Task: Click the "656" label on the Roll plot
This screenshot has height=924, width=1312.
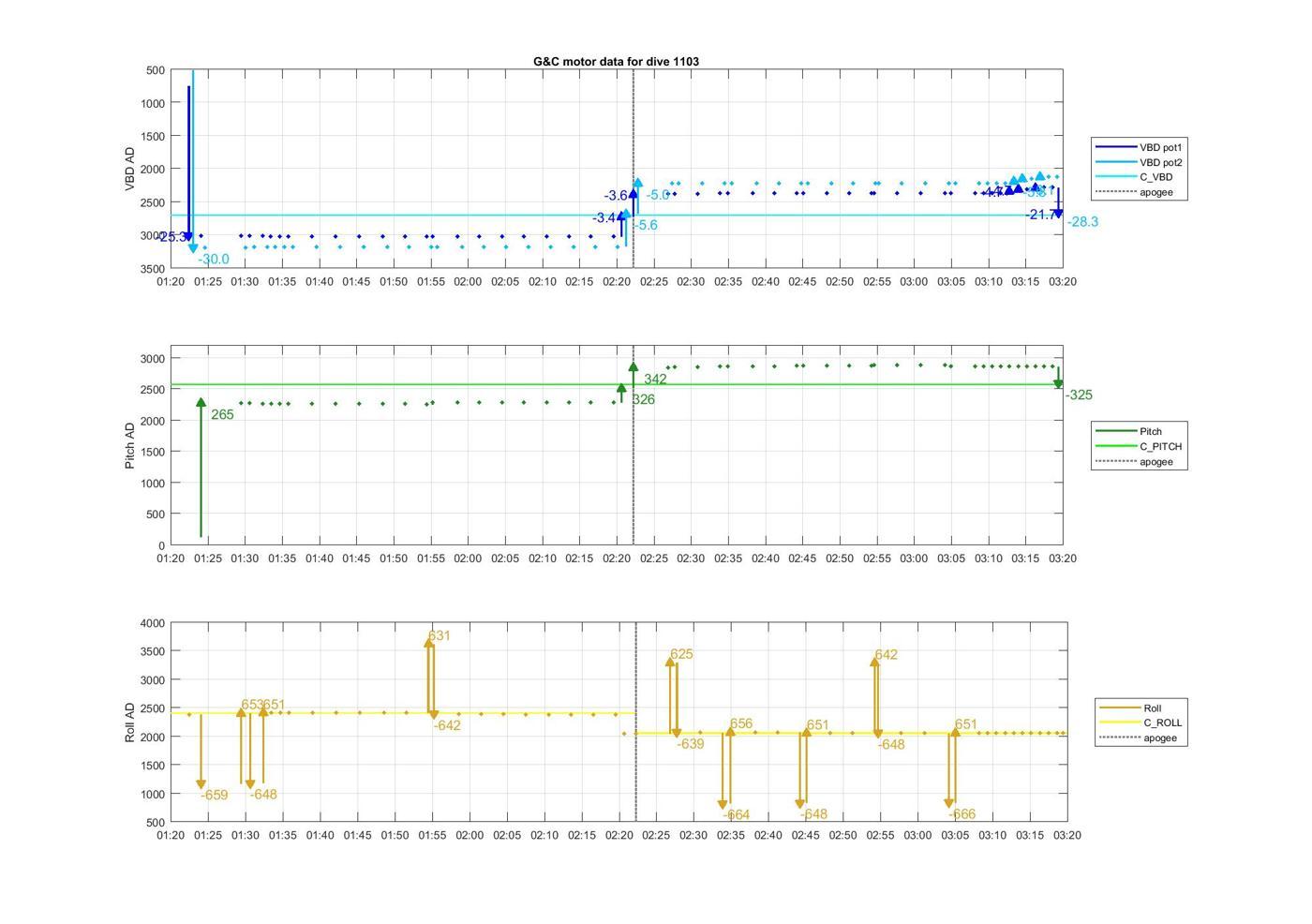Action: [x=741, y=723]
